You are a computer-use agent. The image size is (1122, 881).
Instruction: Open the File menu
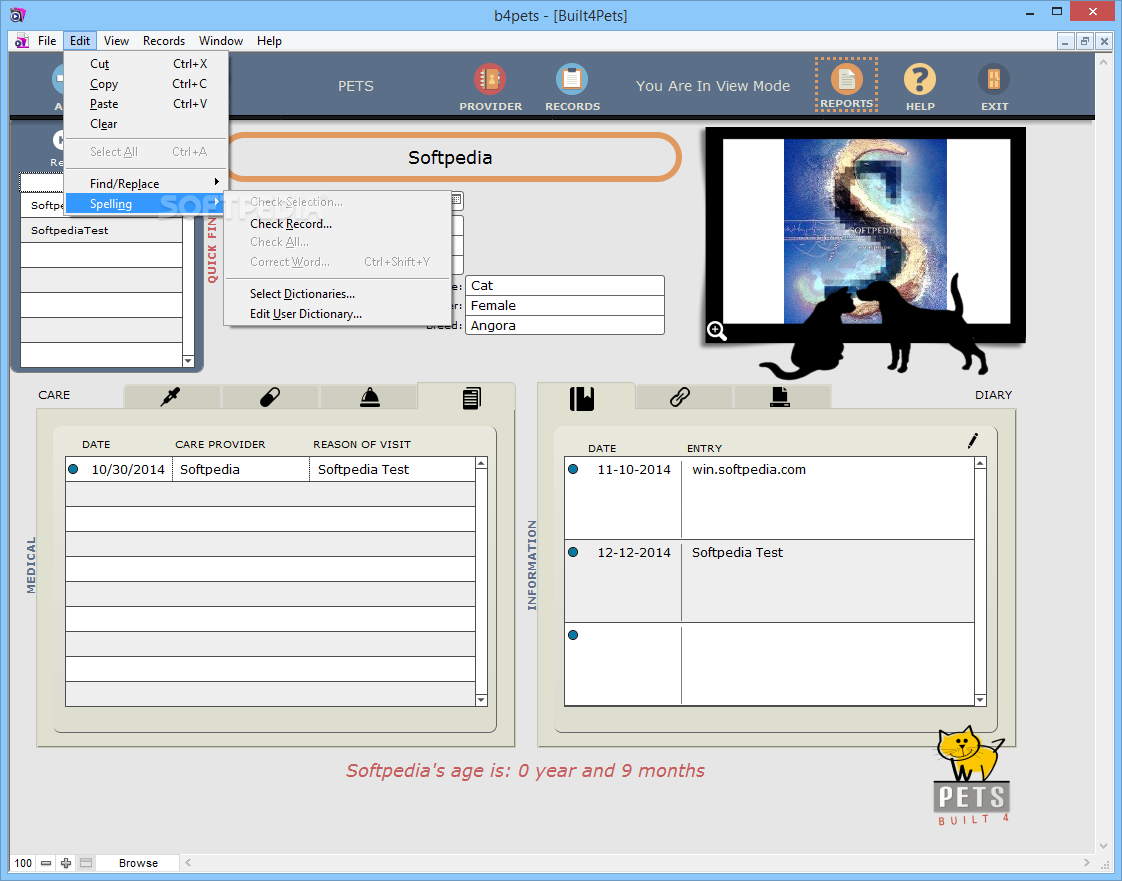click(x=47, y=41)
